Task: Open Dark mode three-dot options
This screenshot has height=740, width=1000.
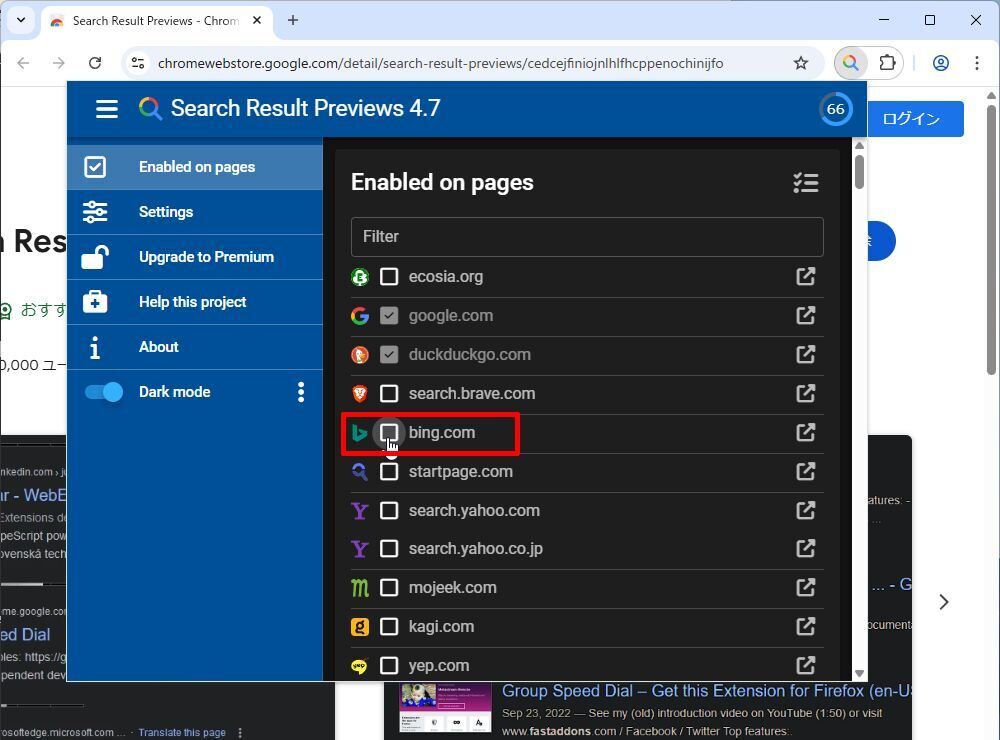Action: (x=301, y=392)
